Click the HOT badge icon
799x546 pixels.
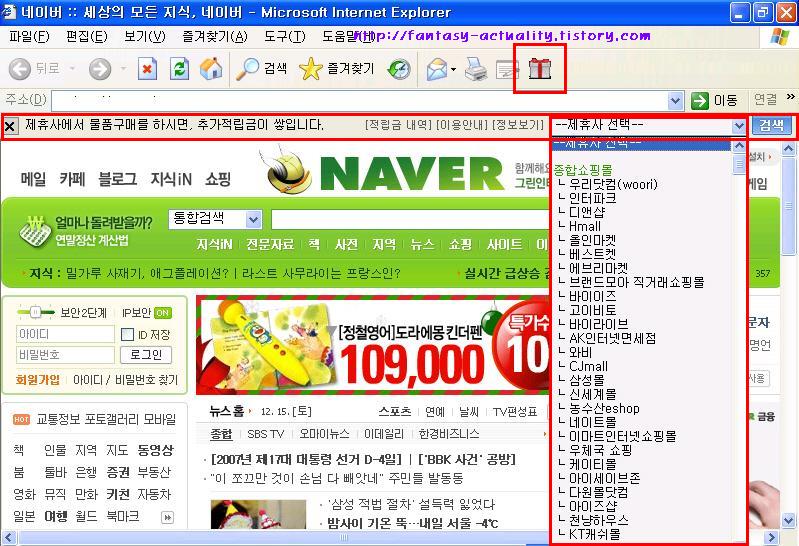tap(21, 420)
